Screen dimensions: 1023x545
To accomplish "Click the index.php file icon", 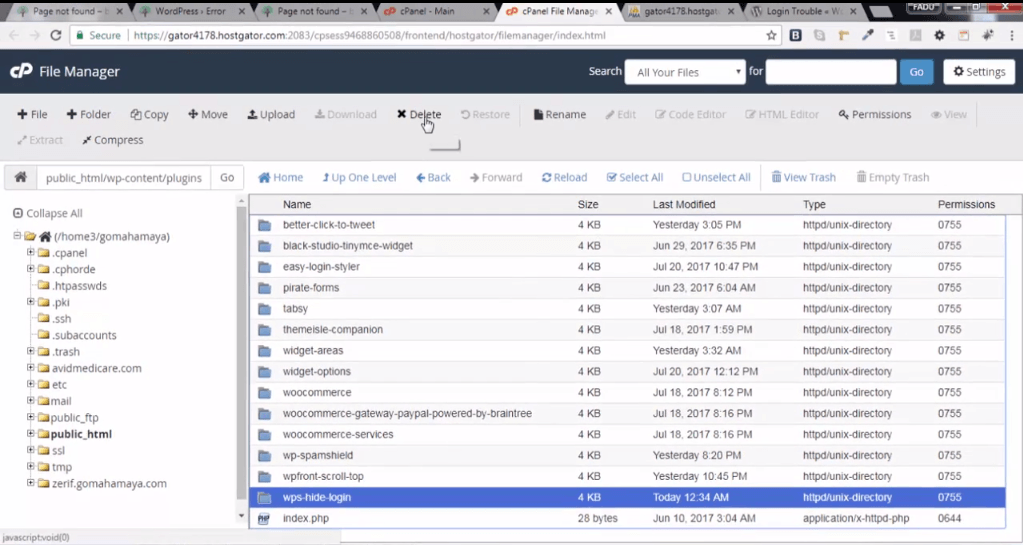I will click(x=264, y=518).
